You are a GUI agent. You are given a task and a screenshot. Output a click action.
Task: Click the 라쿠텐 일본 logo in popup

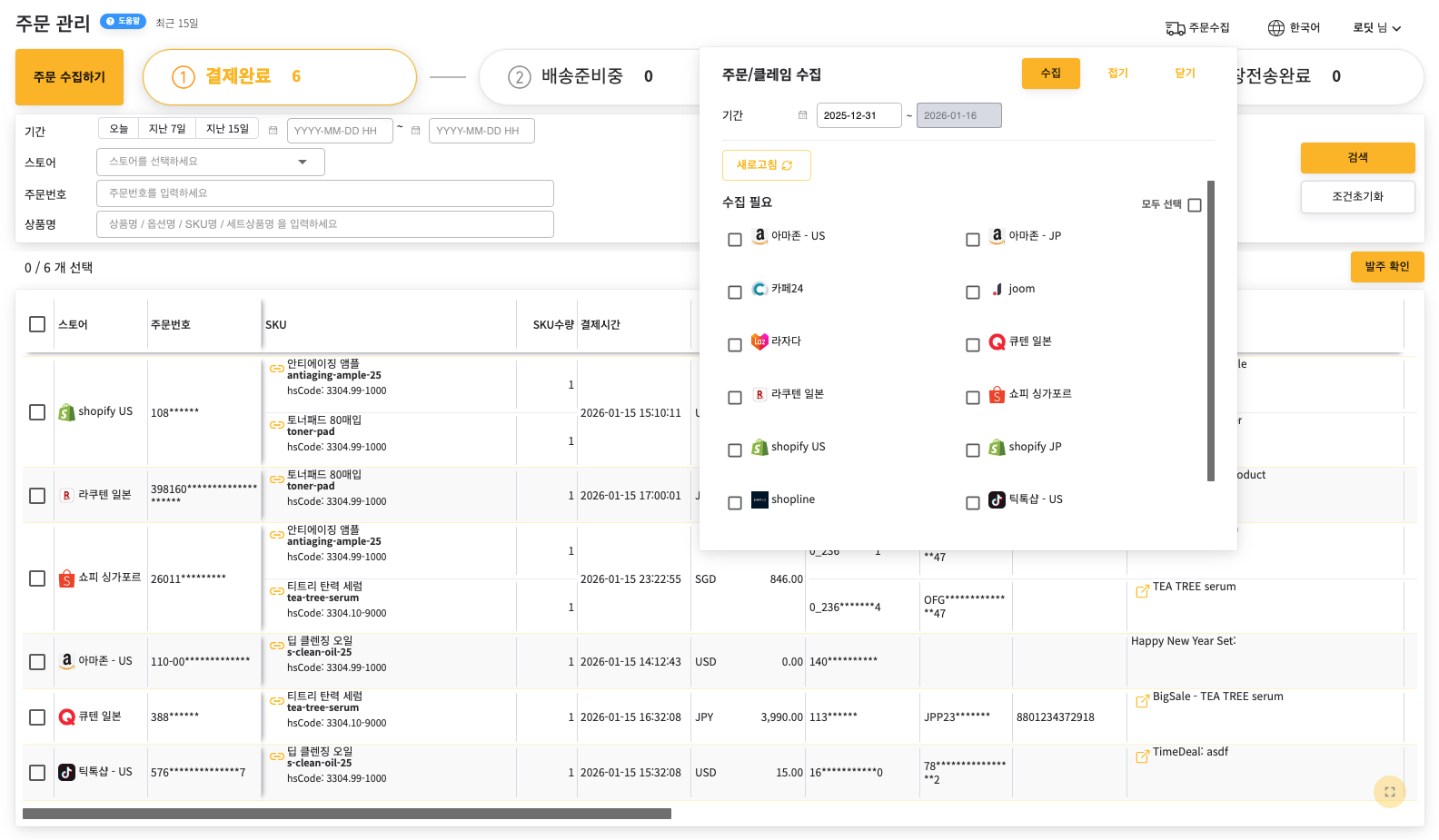[x=759, y=394]
